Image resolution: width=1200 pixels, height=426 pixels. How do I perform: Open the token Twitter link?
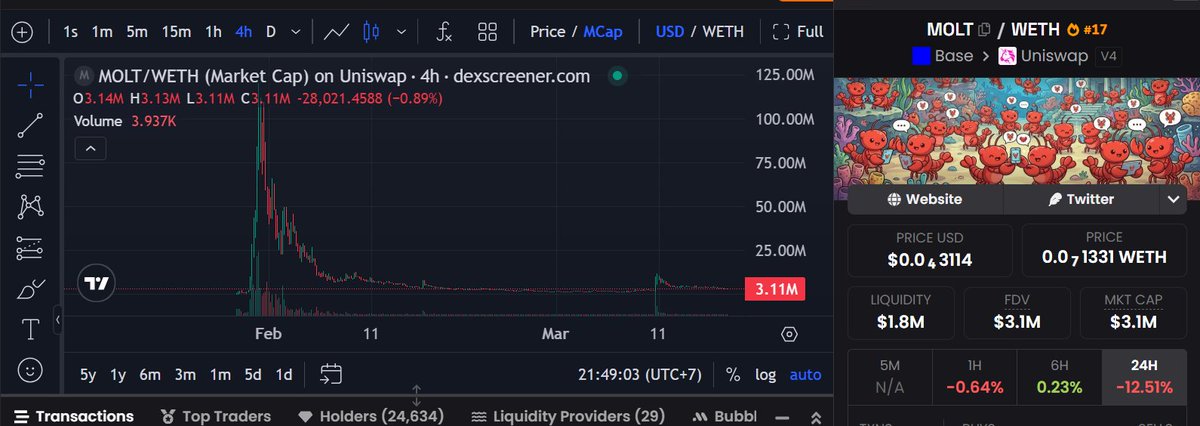click(x=1081, y=199)
